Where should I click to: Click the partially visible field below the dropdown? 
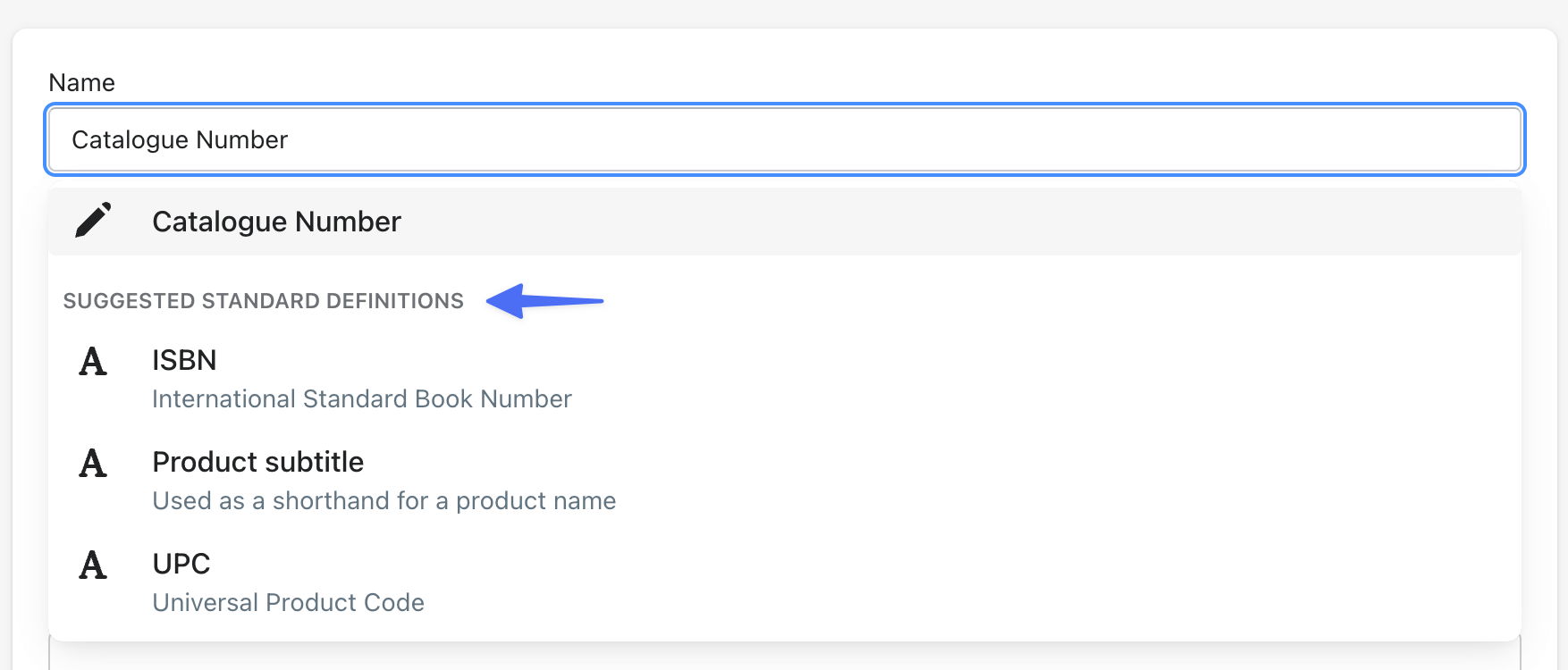tap(784, 657)
